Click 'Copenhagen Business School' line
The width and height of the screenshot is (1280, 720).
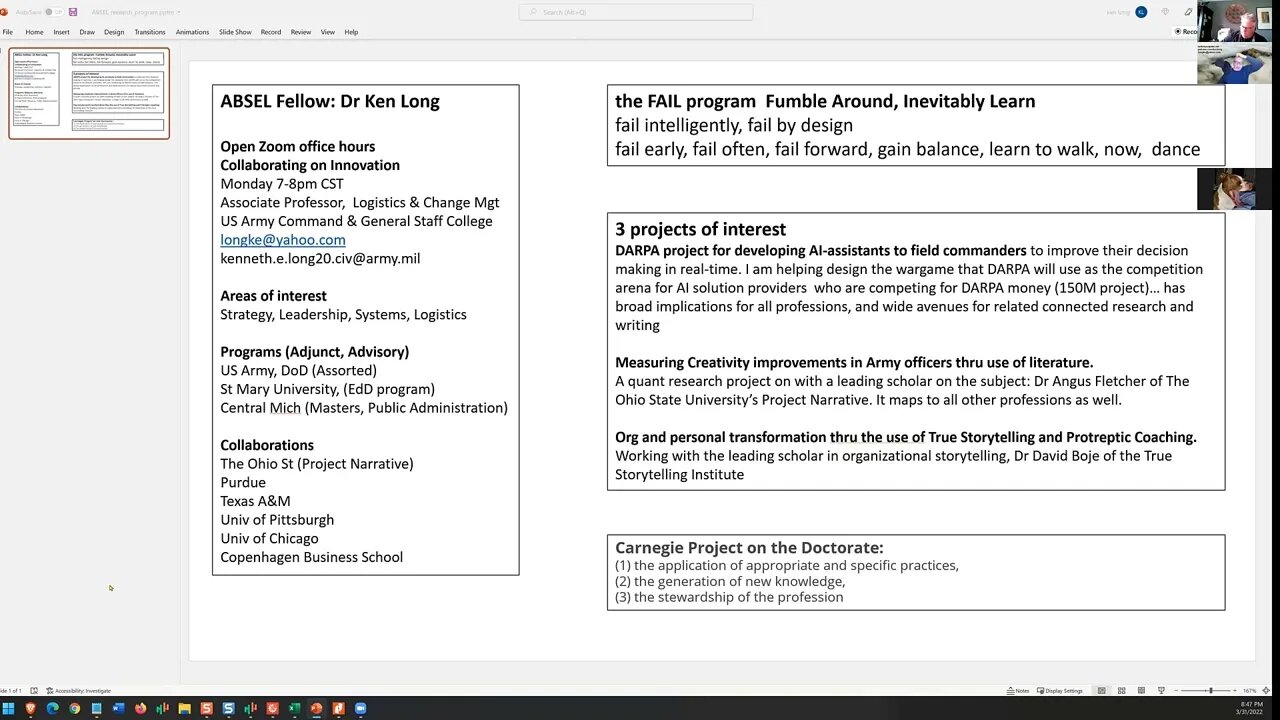(x=312, y=557)
